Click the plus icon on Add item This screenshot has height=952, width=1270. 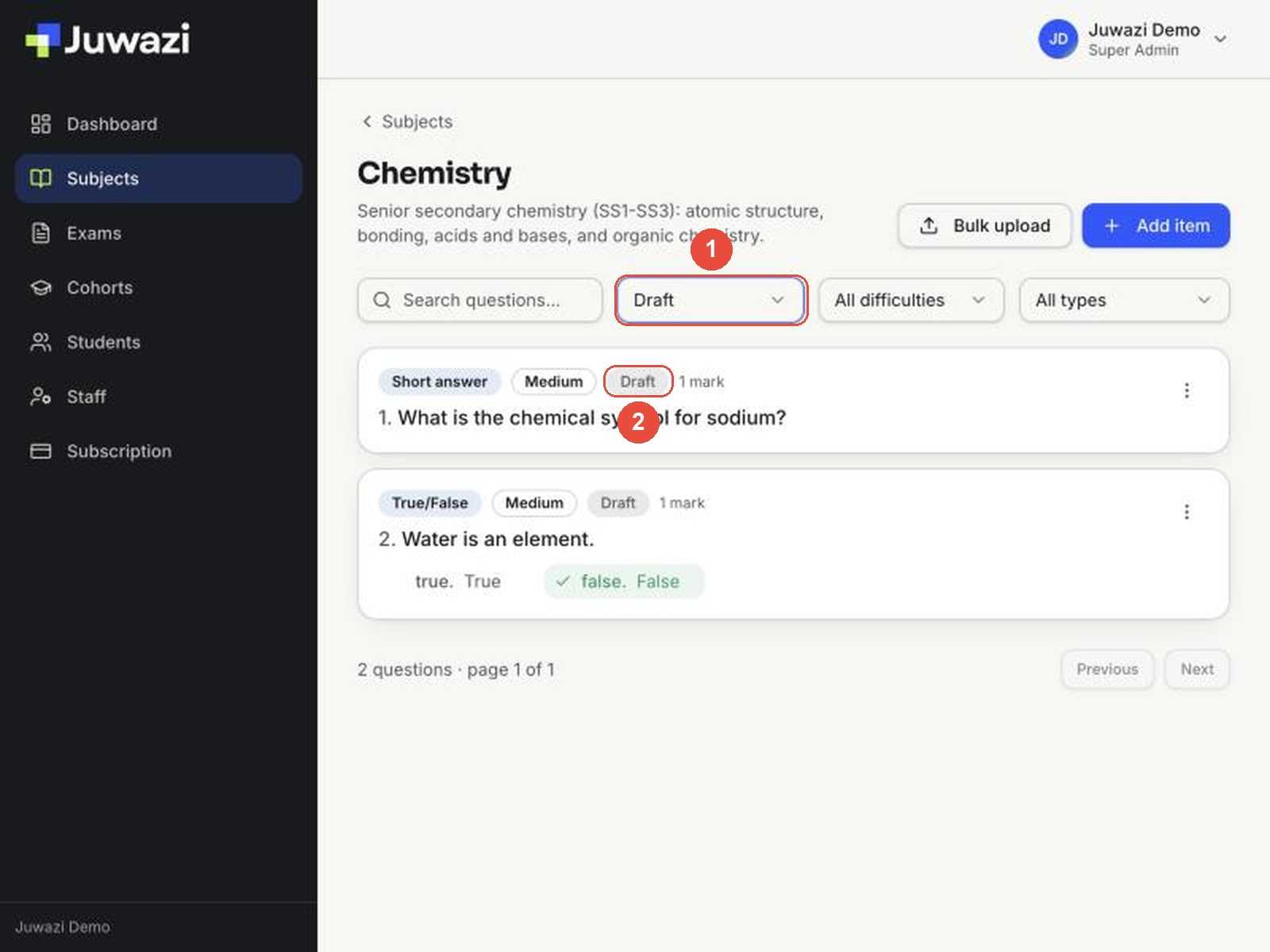click(1111, 226)
